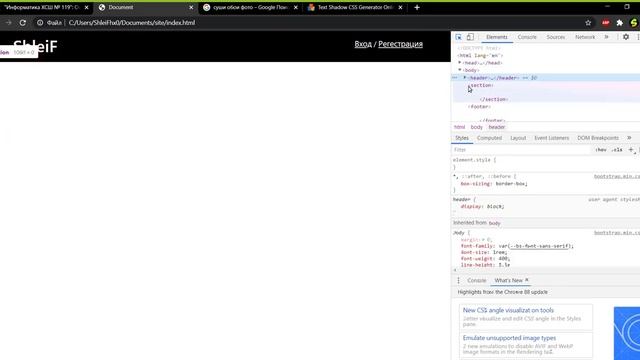Open the drawer three-dot menu
The height and width of the screenshot is (360, 640).
click(458, 280)
